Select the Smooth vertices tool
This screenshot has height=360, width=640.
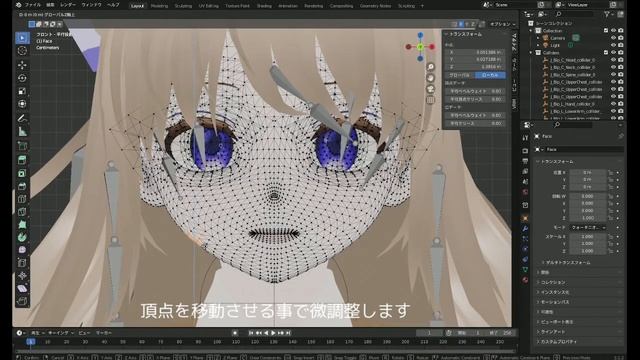[x=22, y=249]
